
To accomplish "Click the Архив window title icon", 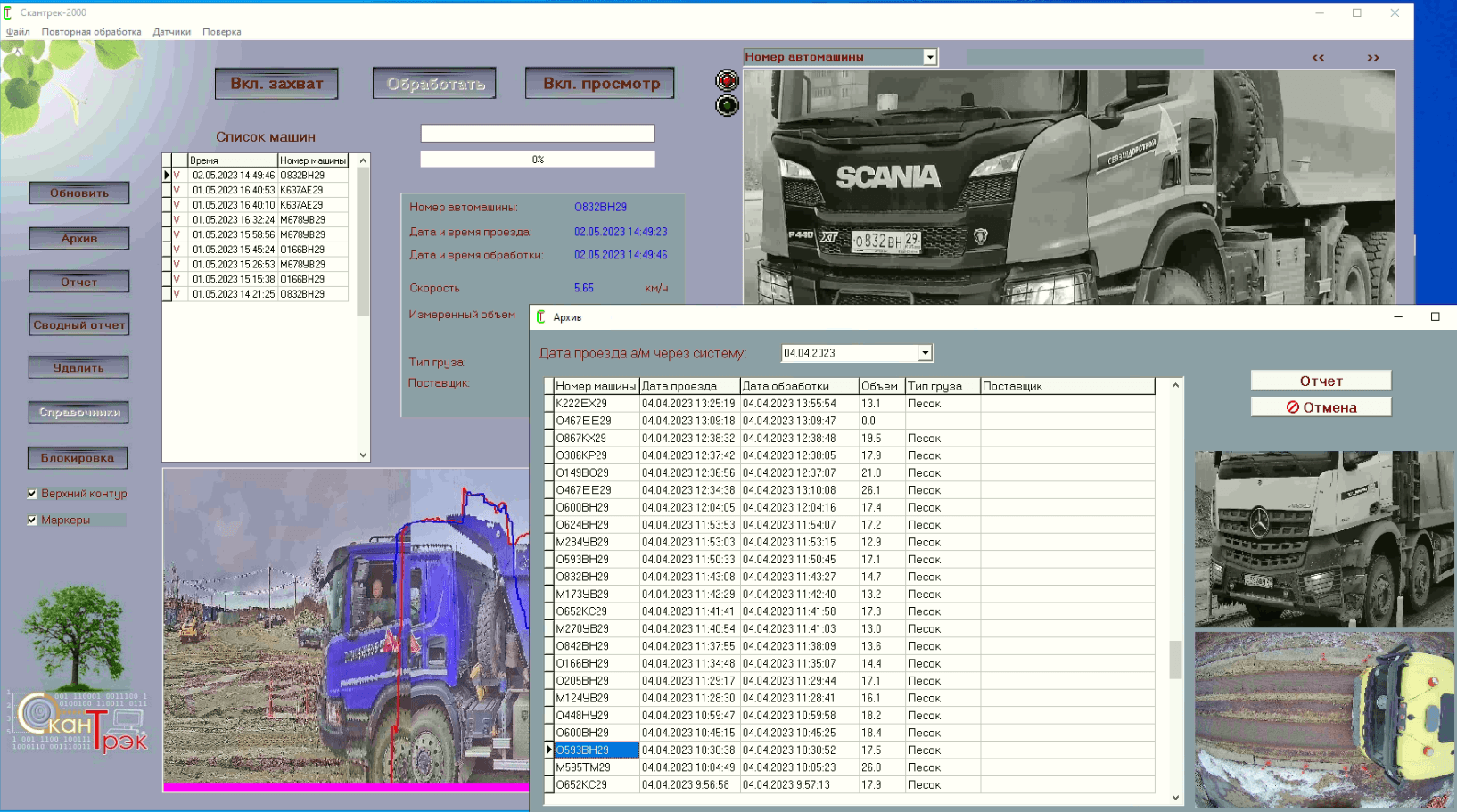I will (541, 317).
